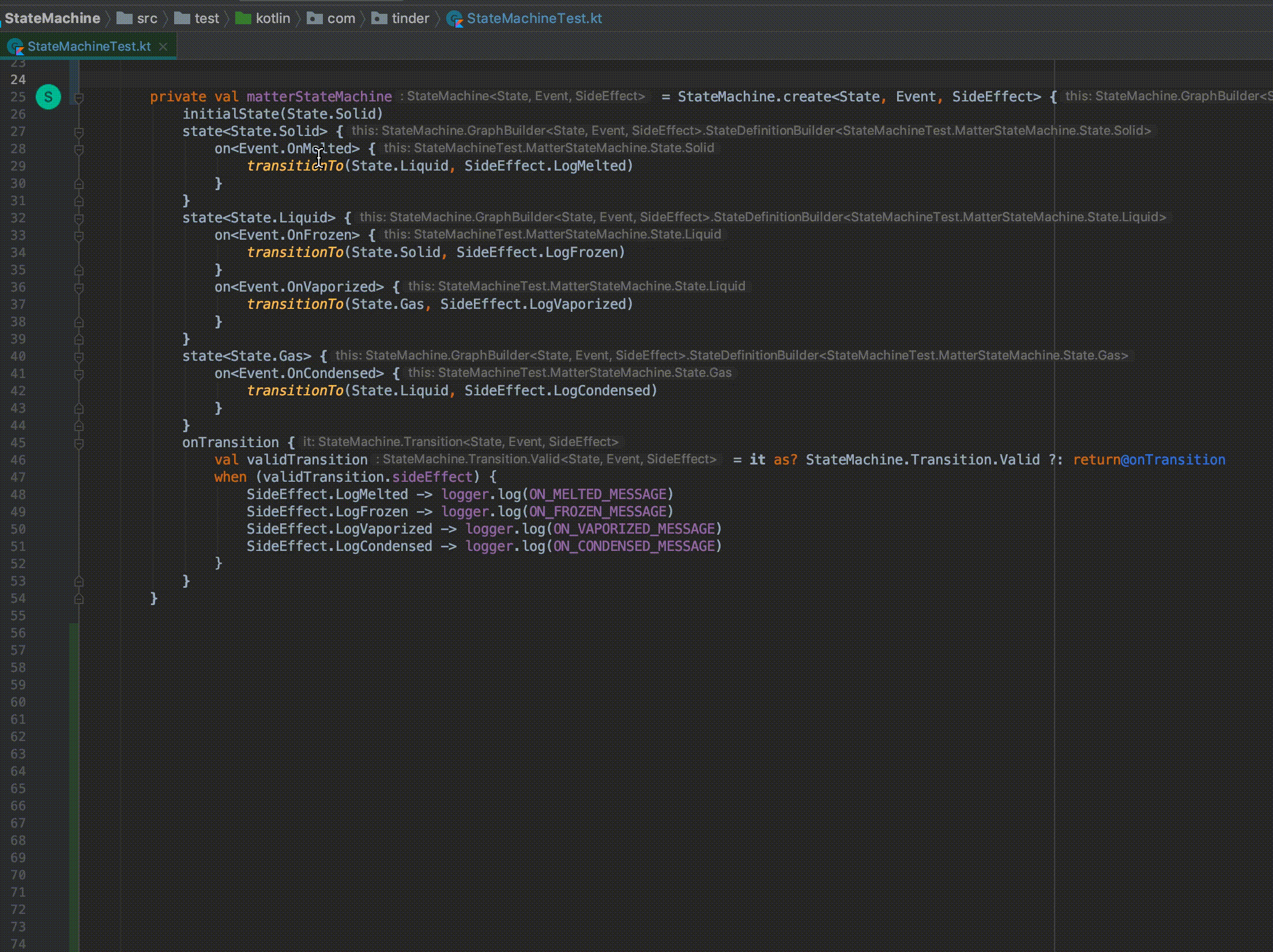
Task: Close the StateMachineTest.kt tab
Action: coord(163,47)
